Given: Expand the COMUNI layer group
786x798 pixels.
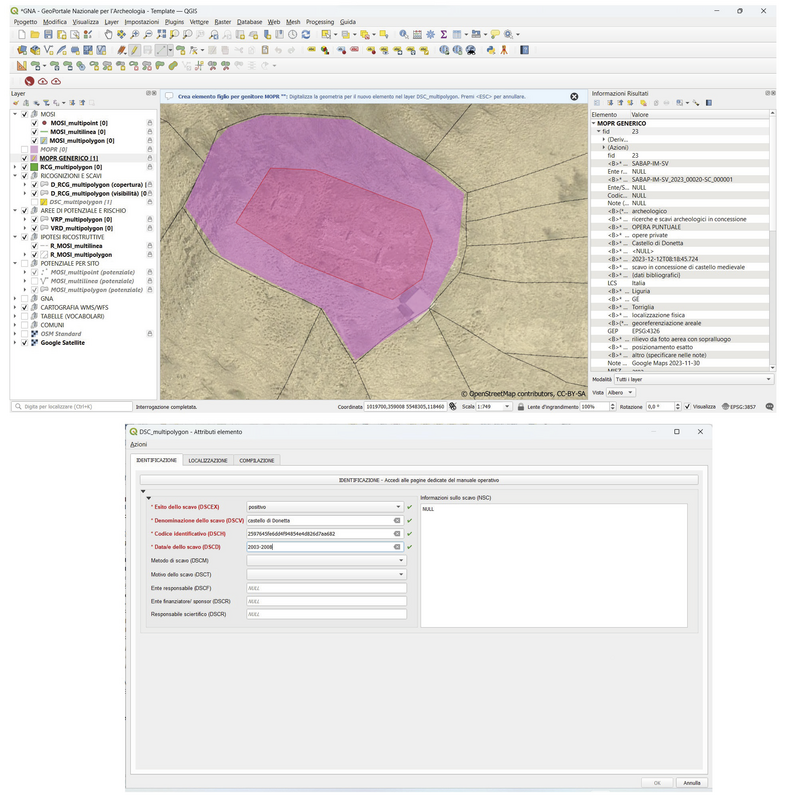Looking at the screenshot, I should pos(15,325).
